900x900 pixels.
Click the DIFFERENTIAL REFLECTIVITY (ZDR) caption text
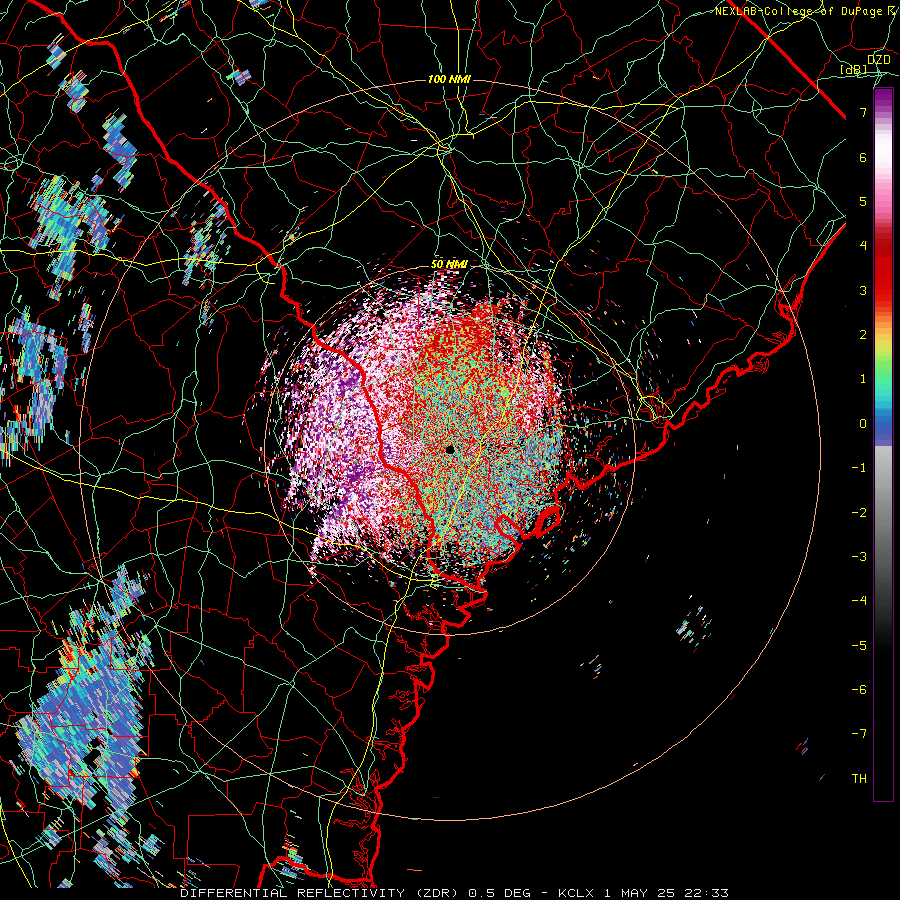click(x=321, y=893)
